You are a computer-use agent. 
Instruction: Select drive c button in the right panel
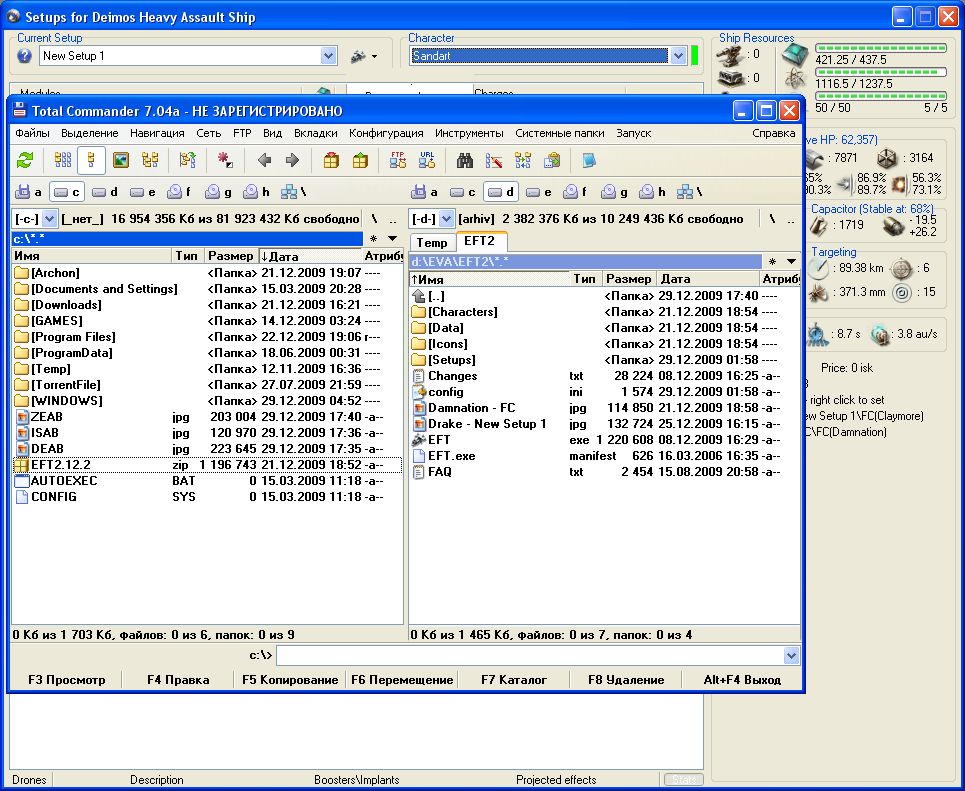[463, 192]
